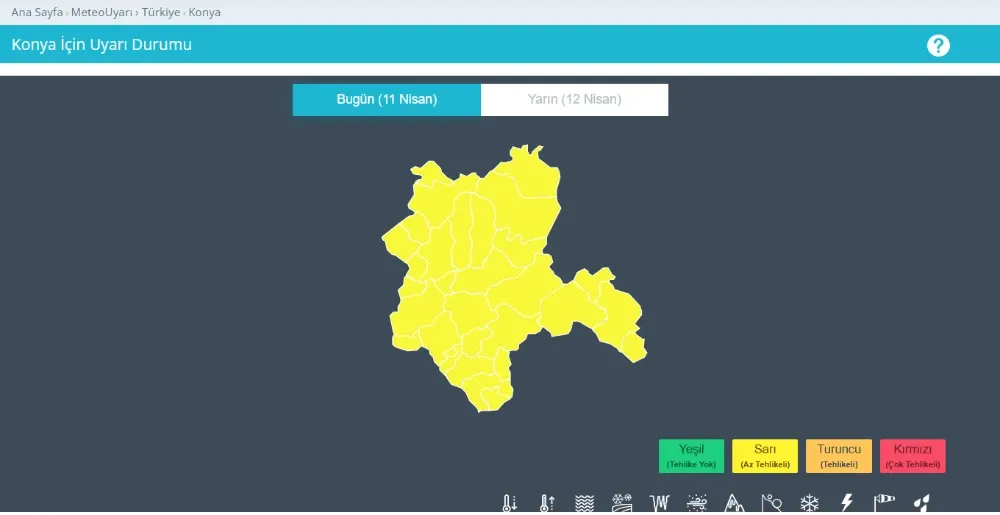Select the avalanche slope warning icon
This screenshot has width=1000, height=515.
point(771,503)
